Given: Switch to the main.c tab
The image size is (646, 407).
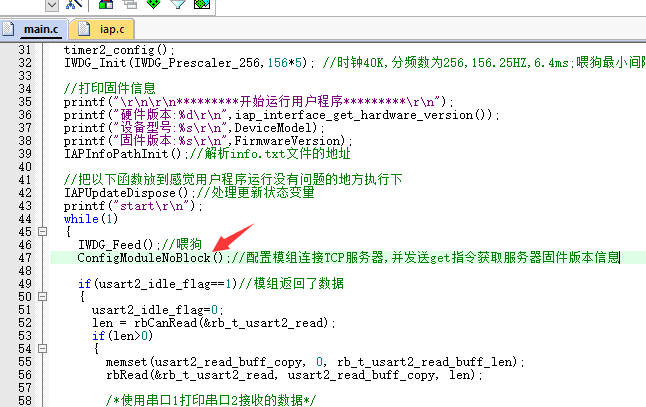Looking at the screenshot, I should click(41, 29).
